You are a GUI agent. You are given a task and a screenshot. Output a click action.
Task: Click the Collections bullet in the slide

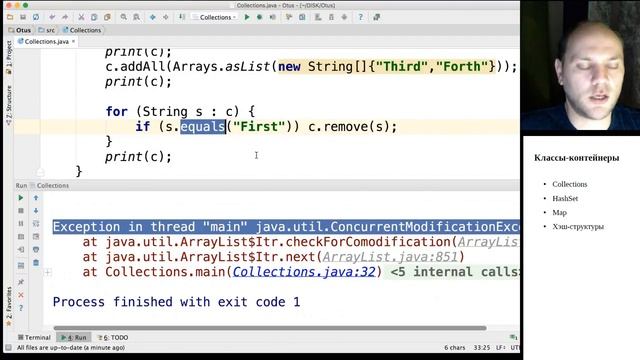coord(570,184)
